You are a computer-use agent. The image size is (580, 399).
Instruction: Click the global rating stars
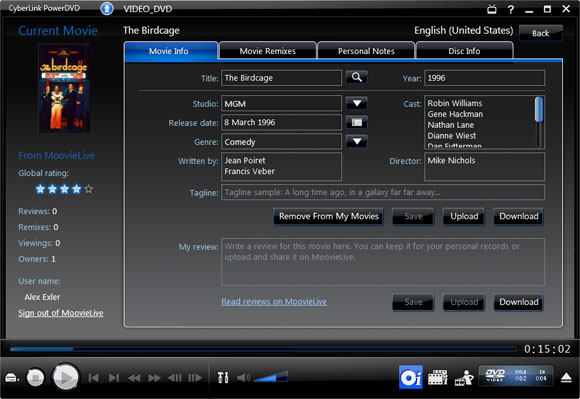tap(64, 189)
